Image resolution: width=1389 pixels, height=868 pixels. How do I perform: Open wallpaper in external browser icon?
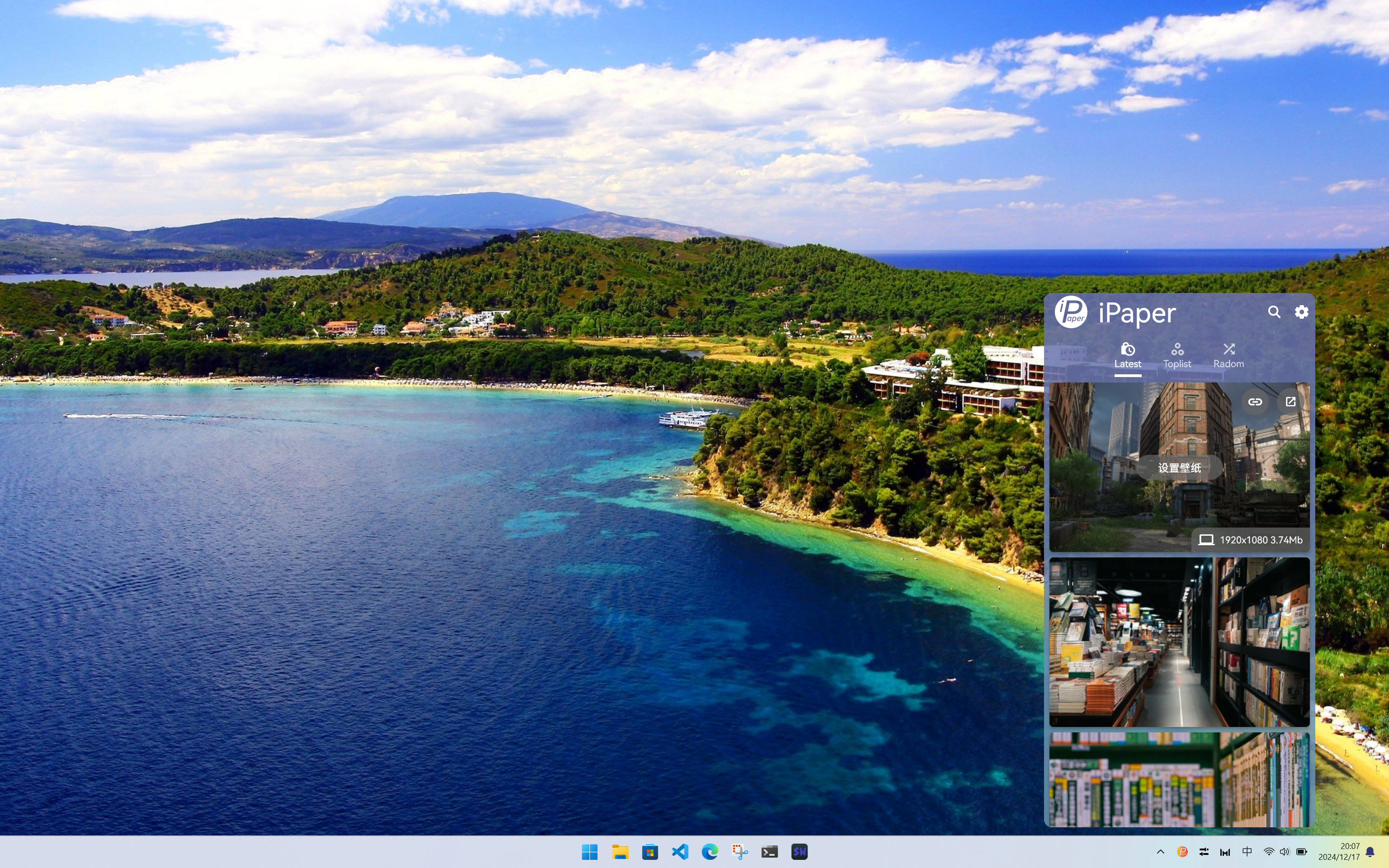1290,402
